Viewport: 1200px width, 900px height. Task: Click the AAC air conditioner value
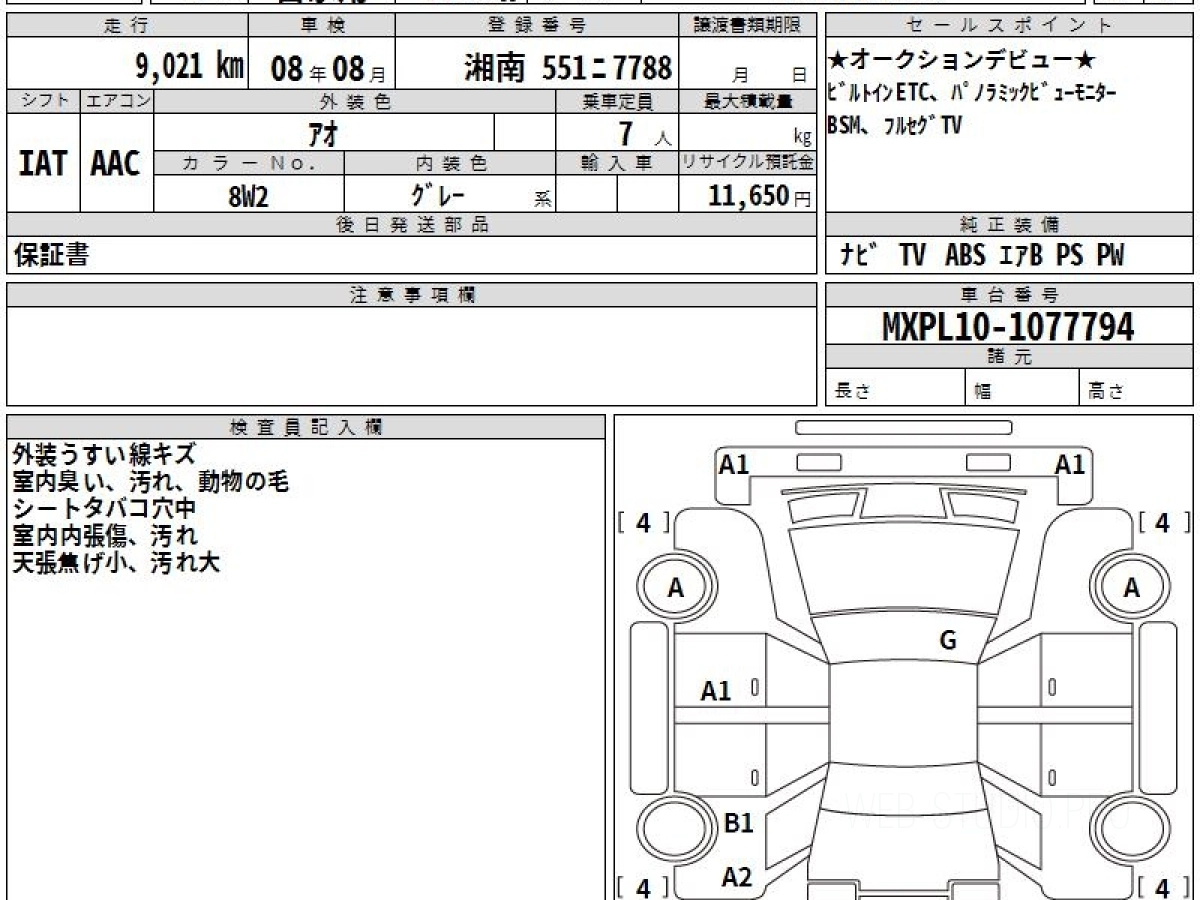click(116, 164)
